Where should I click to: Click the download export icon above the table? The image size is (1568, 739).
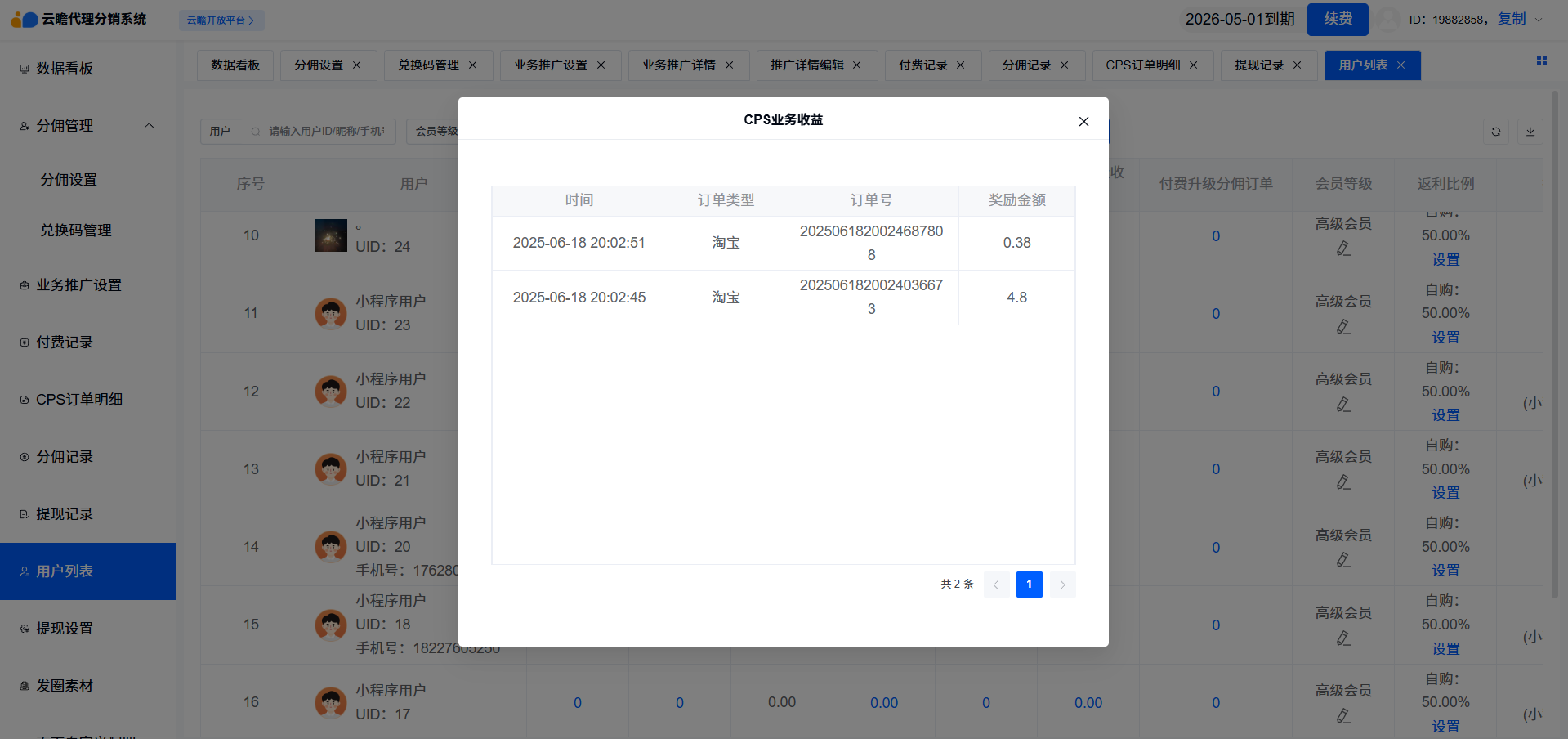[x=1530, y=132]
